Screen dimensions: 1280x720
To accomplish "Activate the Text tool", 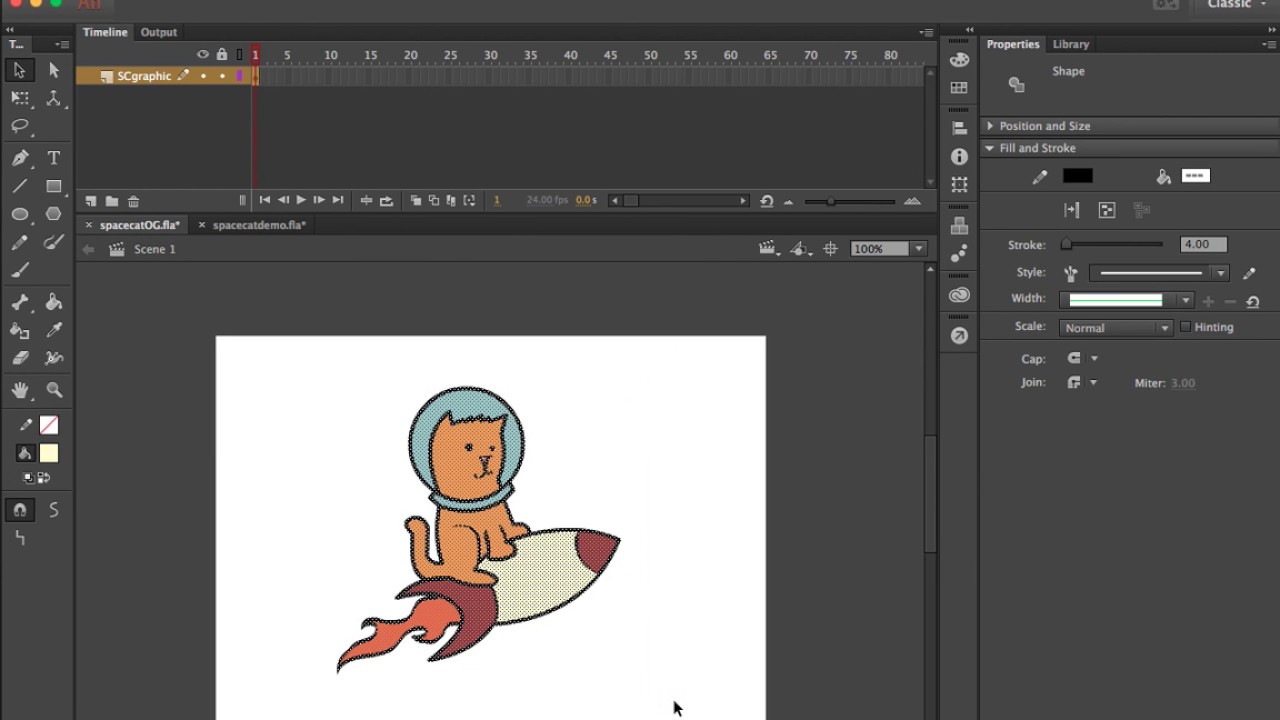I will point(54,158).
